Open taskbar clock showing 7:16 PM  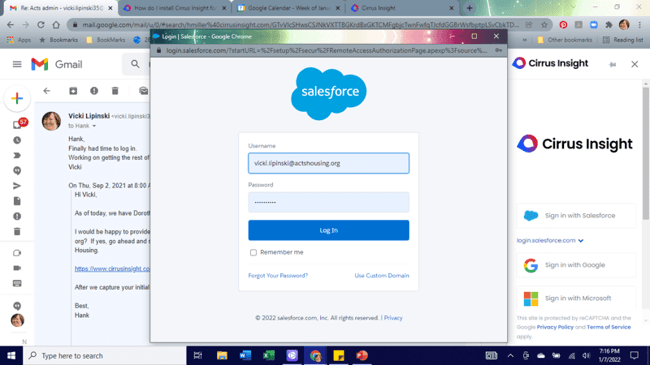point(609,355)
